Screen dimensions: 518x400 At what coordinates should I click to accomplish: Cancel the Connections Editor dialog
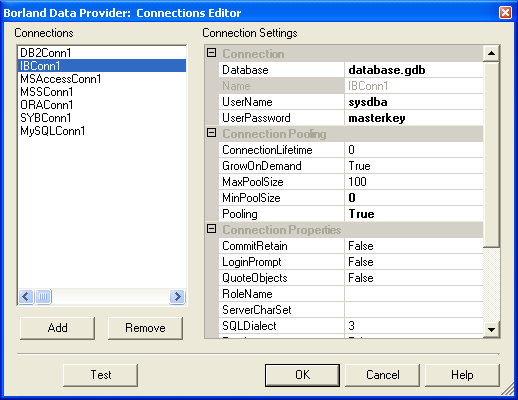(382, 375)
